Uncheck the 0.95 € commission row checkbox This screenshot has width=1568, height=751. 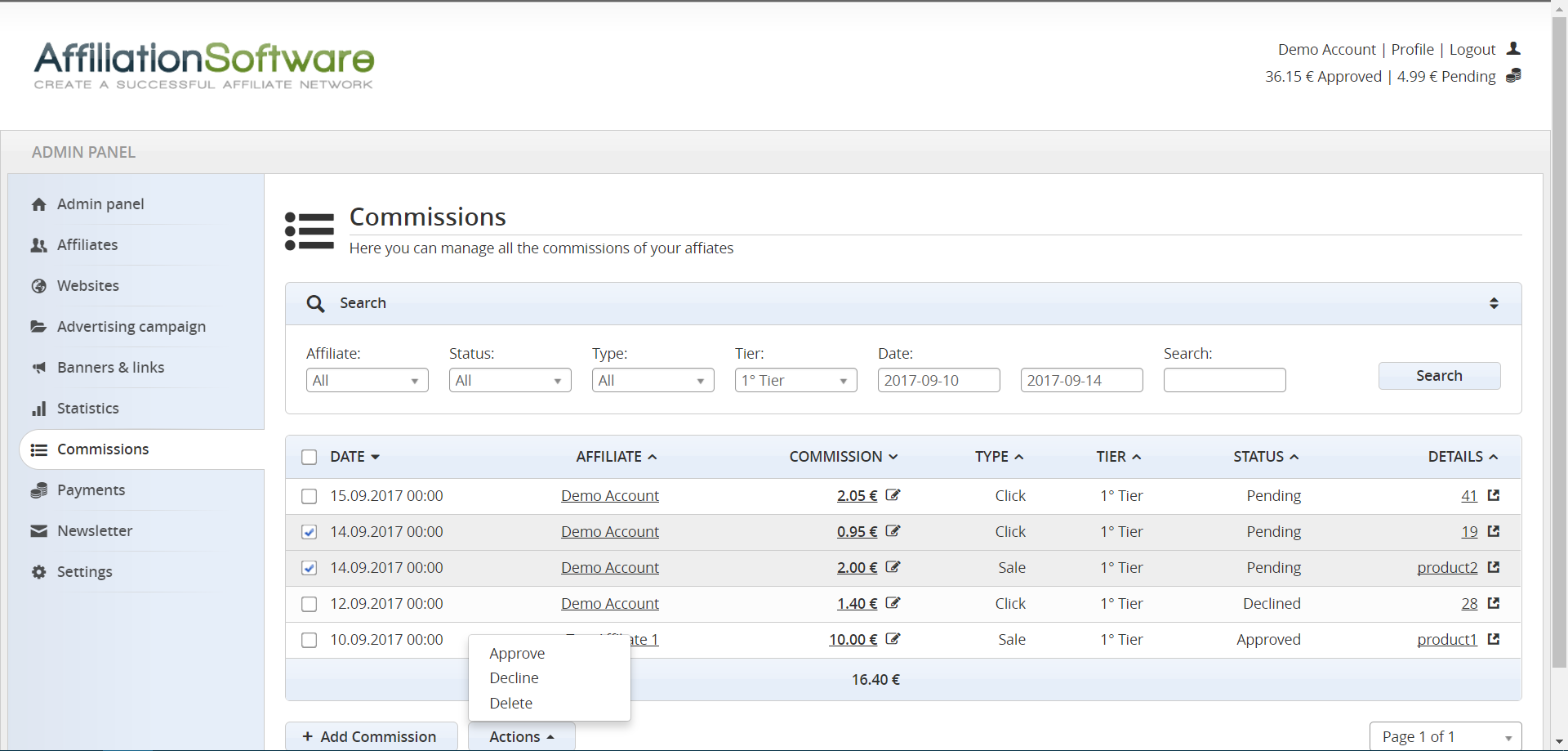(309, 532)
